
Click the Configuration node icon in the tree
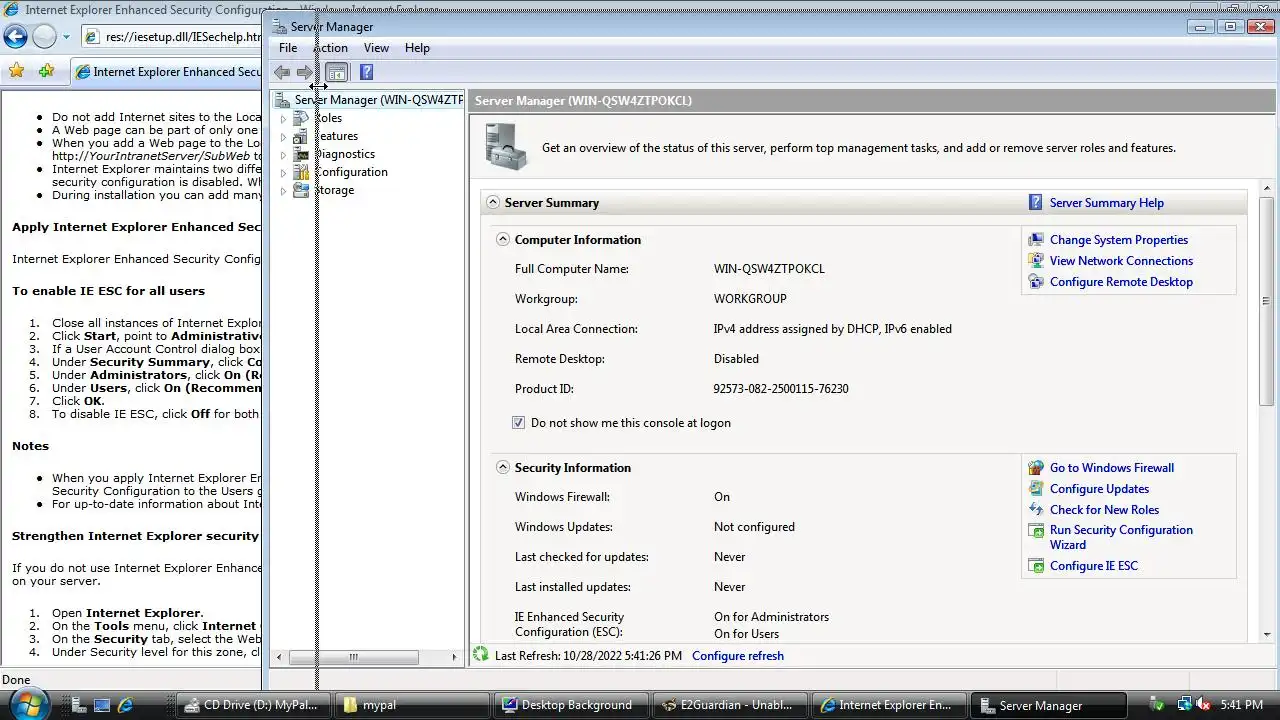pyautogui.click(x=301, y=172)
